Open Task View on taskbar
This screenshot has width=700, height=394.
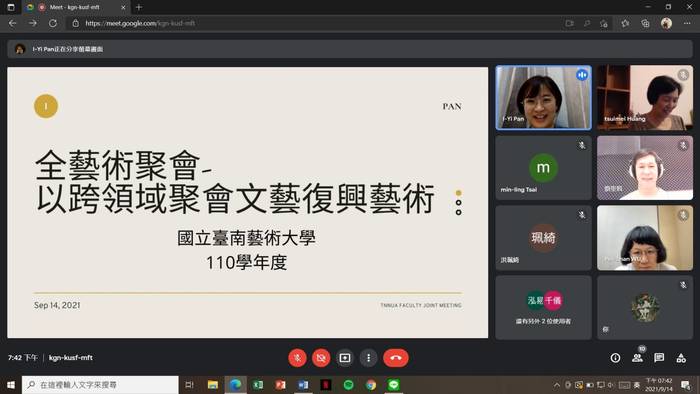189,385
